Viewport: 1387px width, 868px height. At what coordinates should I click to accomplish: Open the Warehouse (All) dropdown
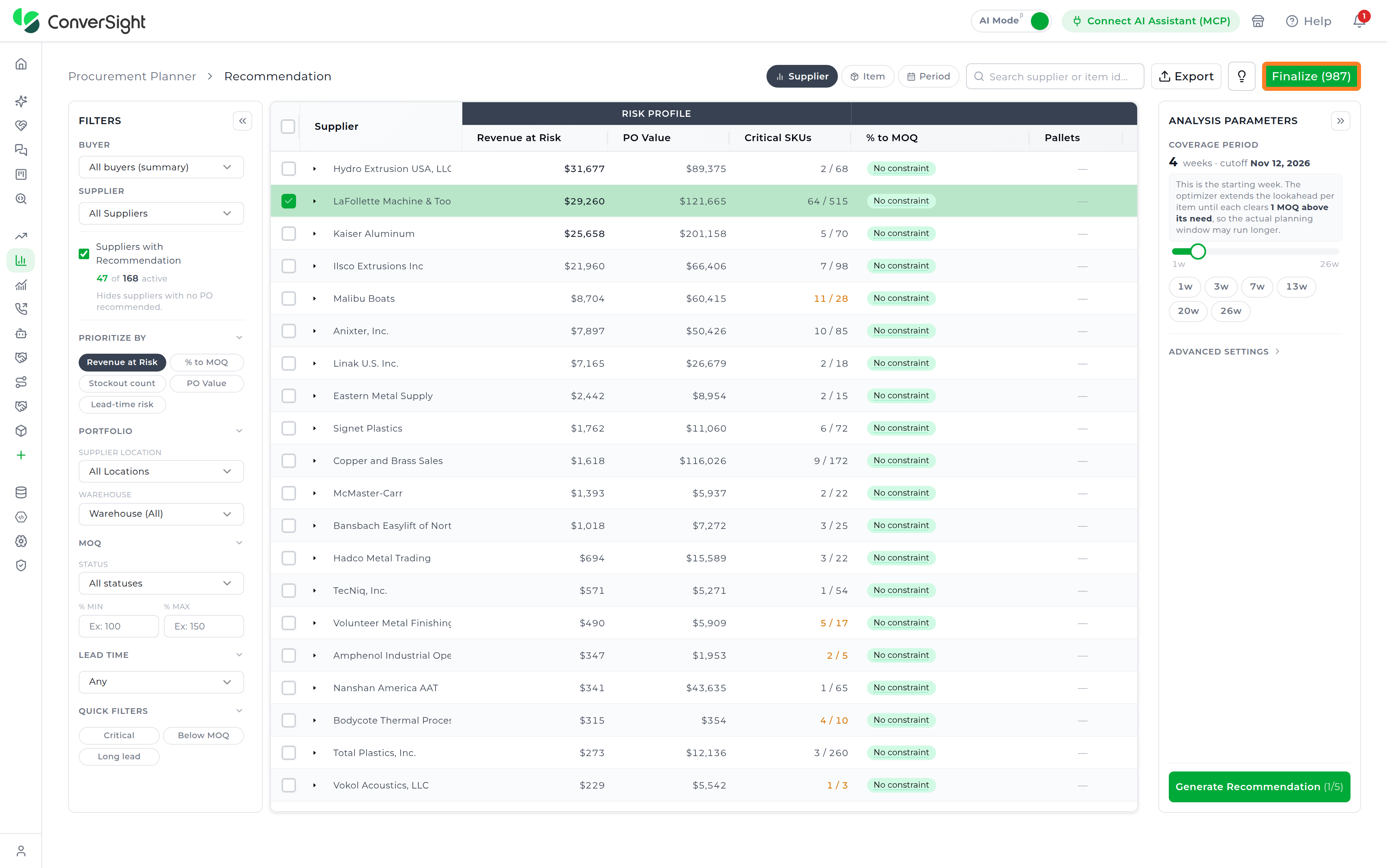pyautogui.click(x=161, y=514)
